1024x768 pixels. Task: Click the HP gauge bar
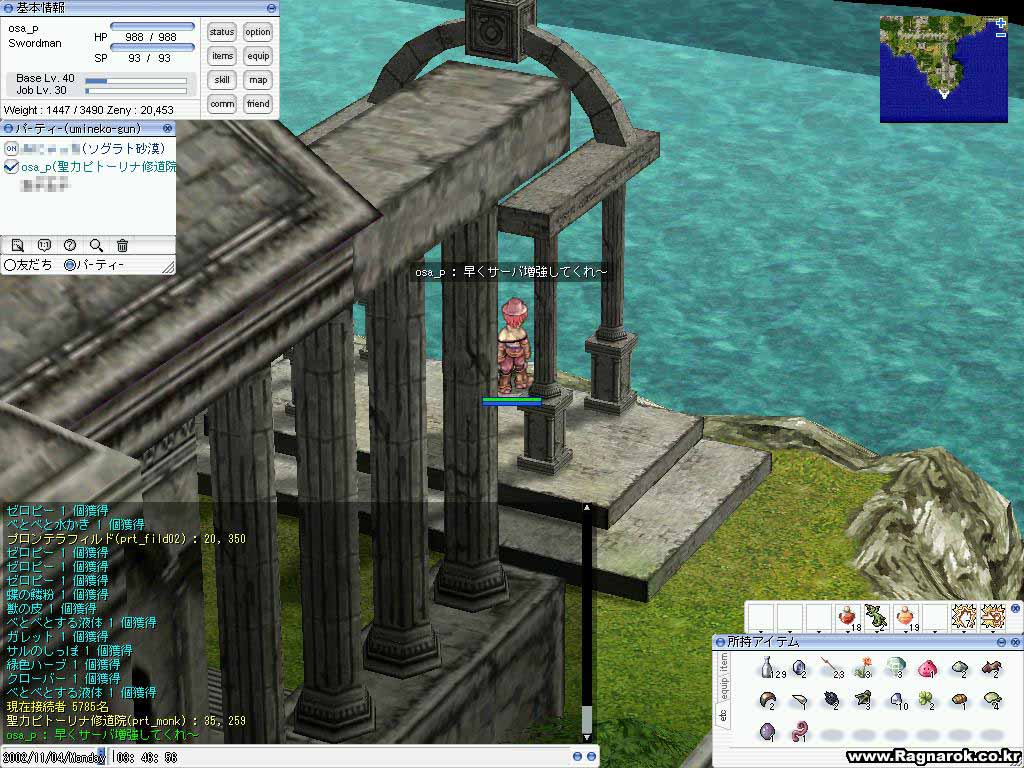pyautogui.click(x=152, y=27)
